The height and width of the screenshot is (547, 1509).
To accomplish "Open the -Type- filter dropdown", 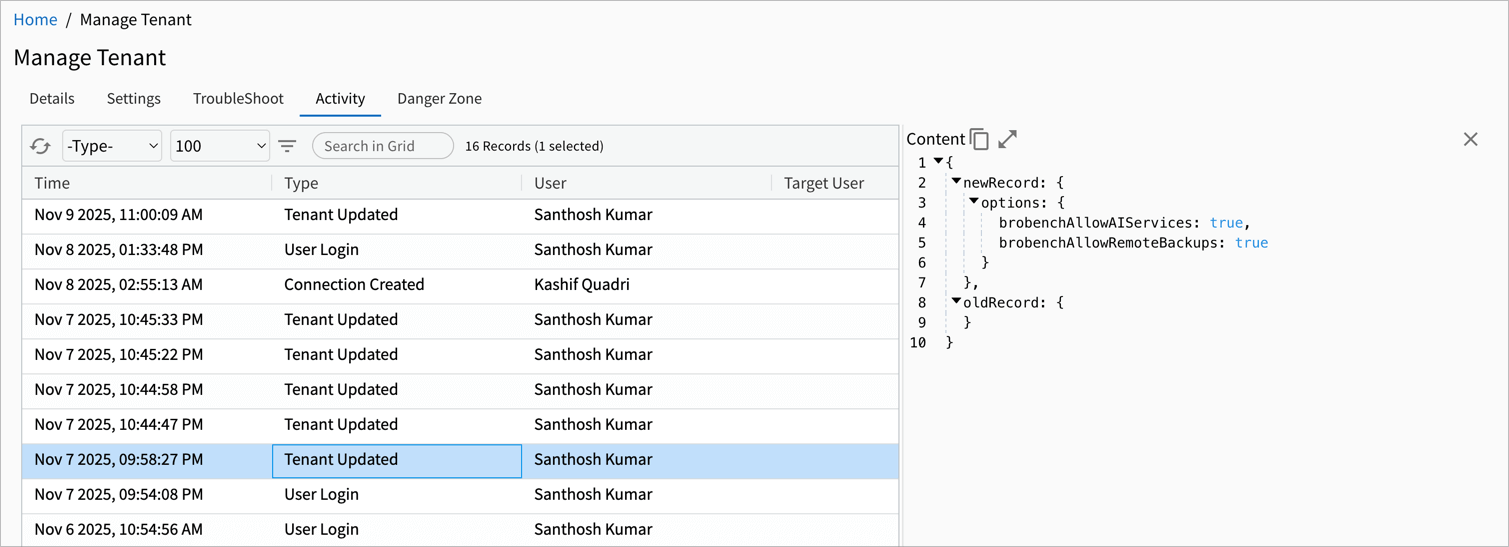I will (111, 146).
